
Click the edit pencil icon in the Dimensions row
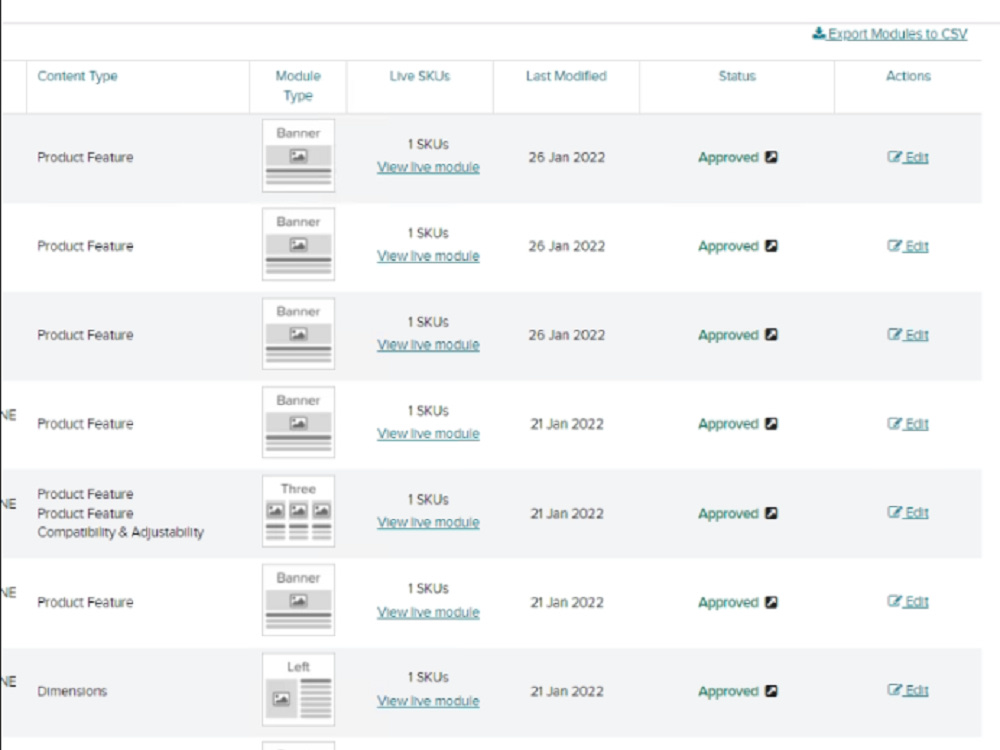pos(894,689)
